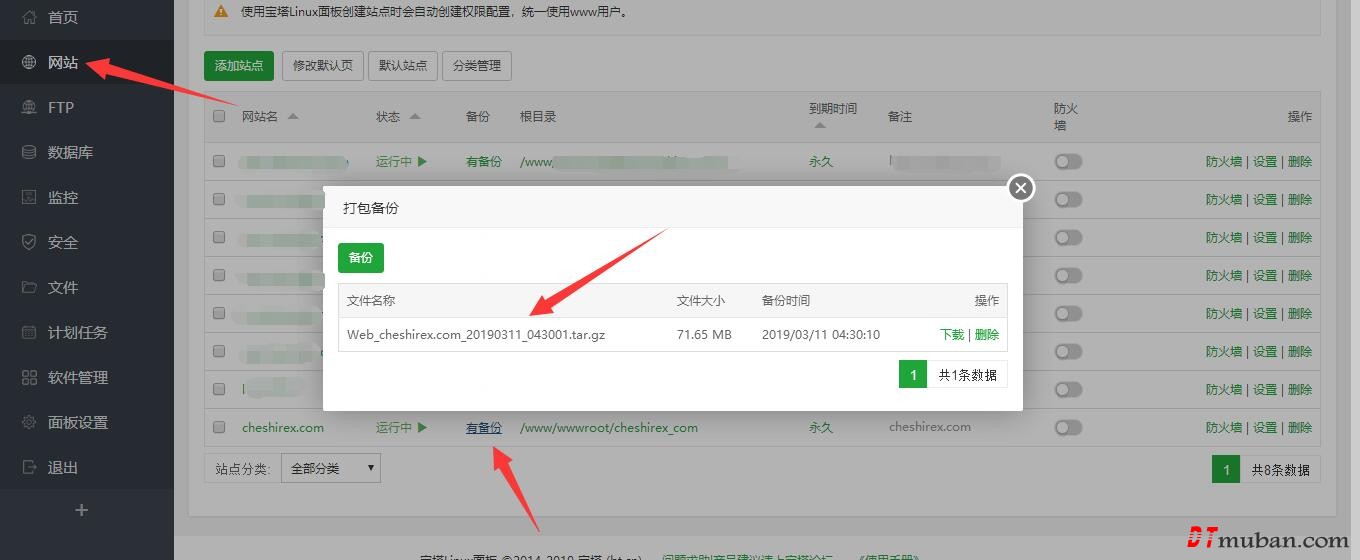Download the tar.gz backup via 下载 link
Viewport: 1360px width, 560px height.
tap(952, 334)
